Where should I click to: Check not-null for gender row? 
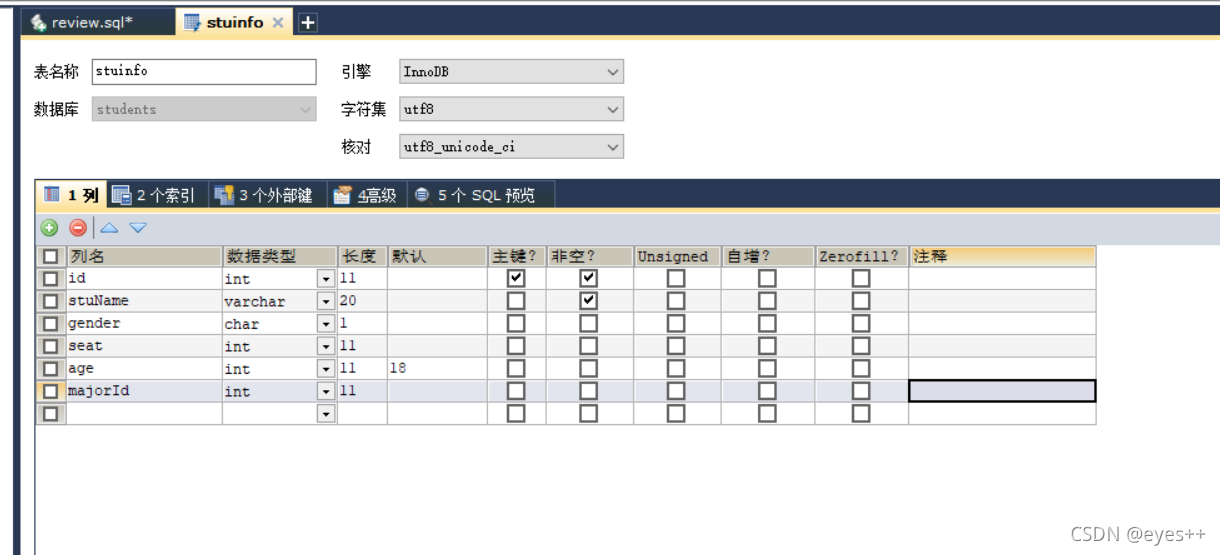pos(588,323)
